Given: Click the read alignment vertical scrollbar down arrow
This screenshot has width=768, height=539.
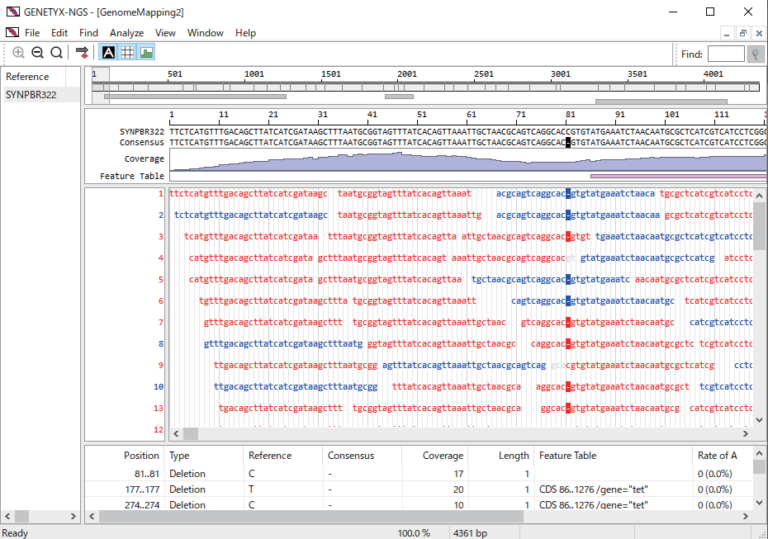Looking at the screenshot, I should pos(759,419).
